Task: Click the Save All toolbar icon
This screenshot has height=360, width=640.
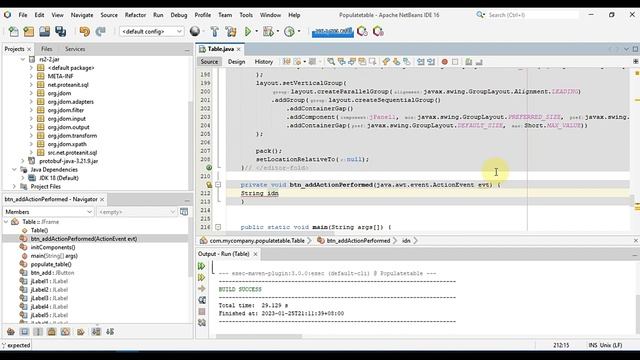Action: (61, 31)
